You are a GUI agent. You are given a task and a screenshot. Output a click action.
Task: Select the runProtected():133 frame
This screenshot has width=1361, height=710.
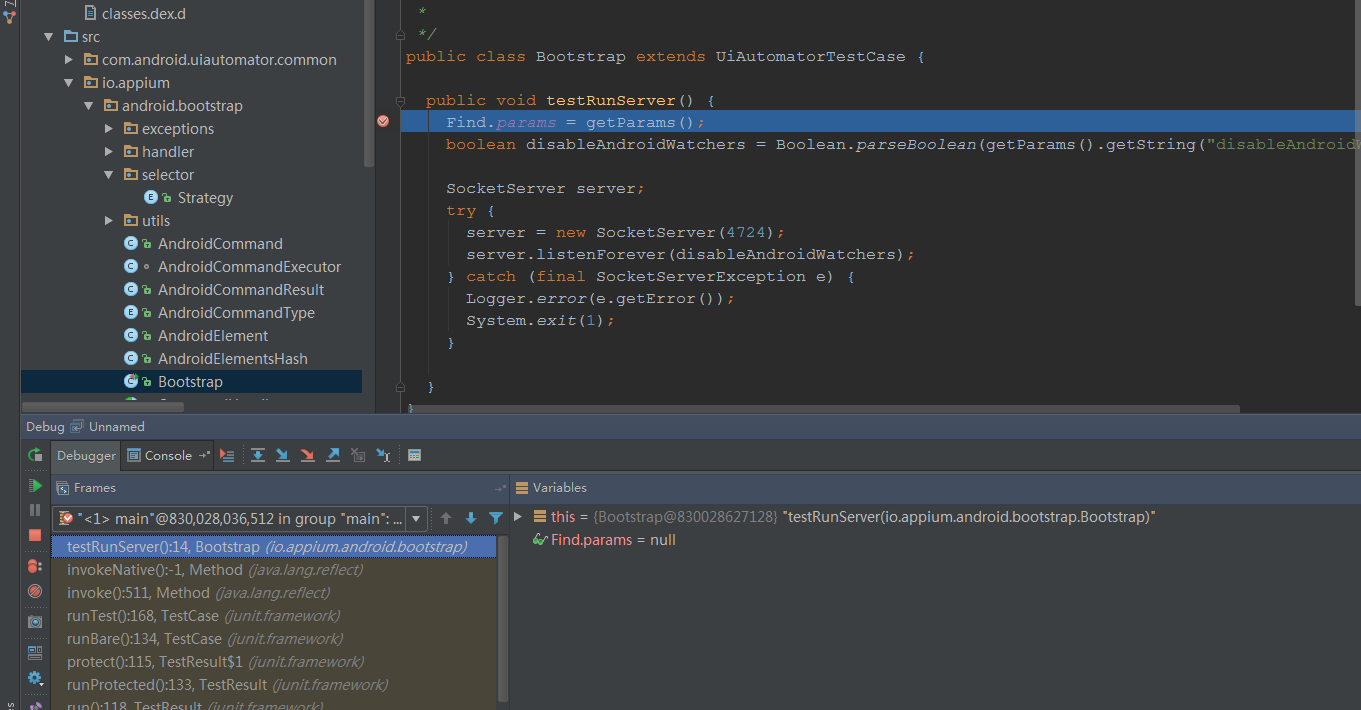pos(274,685)
